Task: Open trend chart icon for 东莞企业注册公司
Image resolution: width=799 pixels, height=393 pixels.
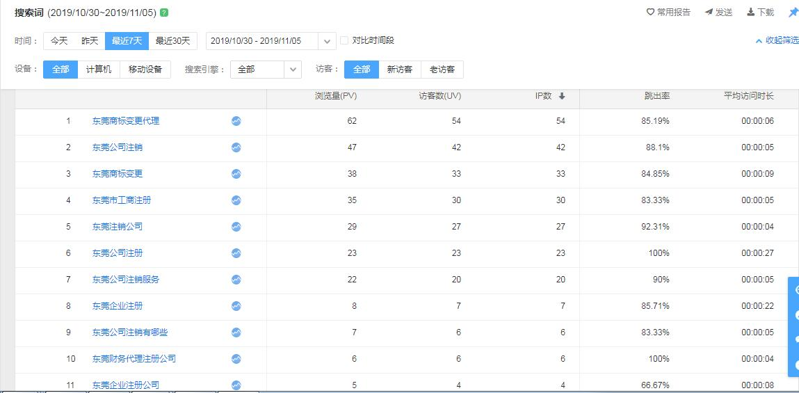Action: click(236, 385)
